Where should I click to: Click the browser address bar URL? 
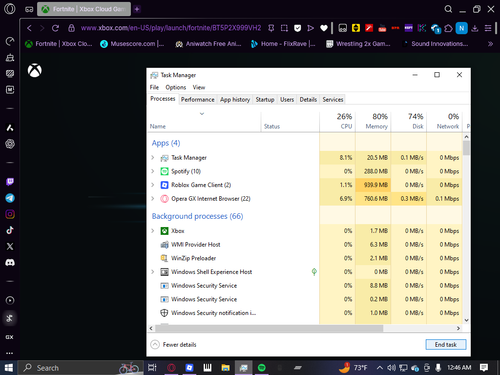click(x=171, y=28)
